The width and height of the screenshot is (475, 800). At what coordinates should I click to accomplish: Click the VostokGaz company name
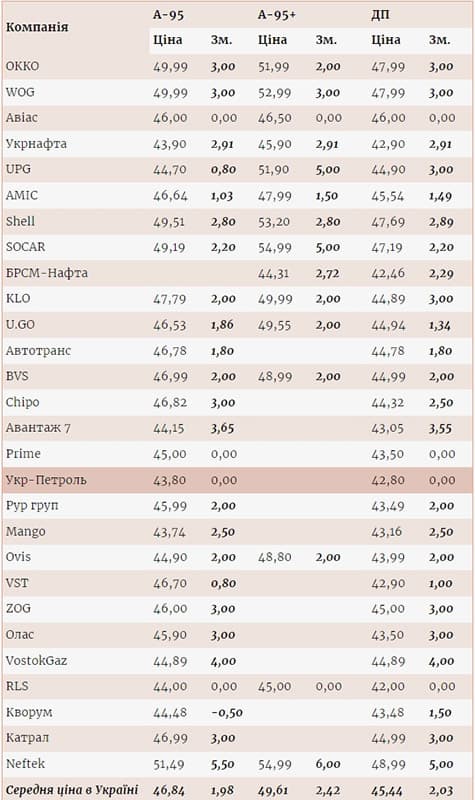[36, 661]
